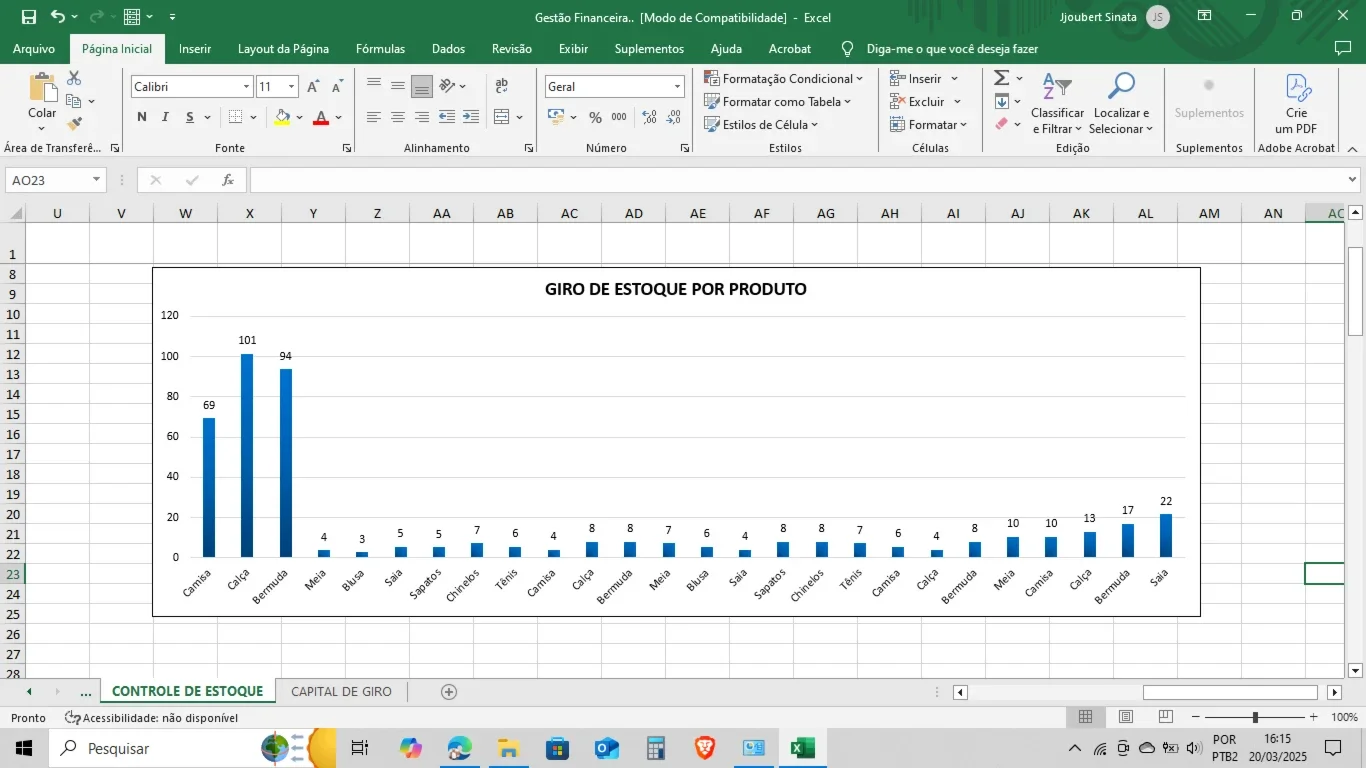
Task: Click the Colar paste icon
Action: [x=42, y=88]
